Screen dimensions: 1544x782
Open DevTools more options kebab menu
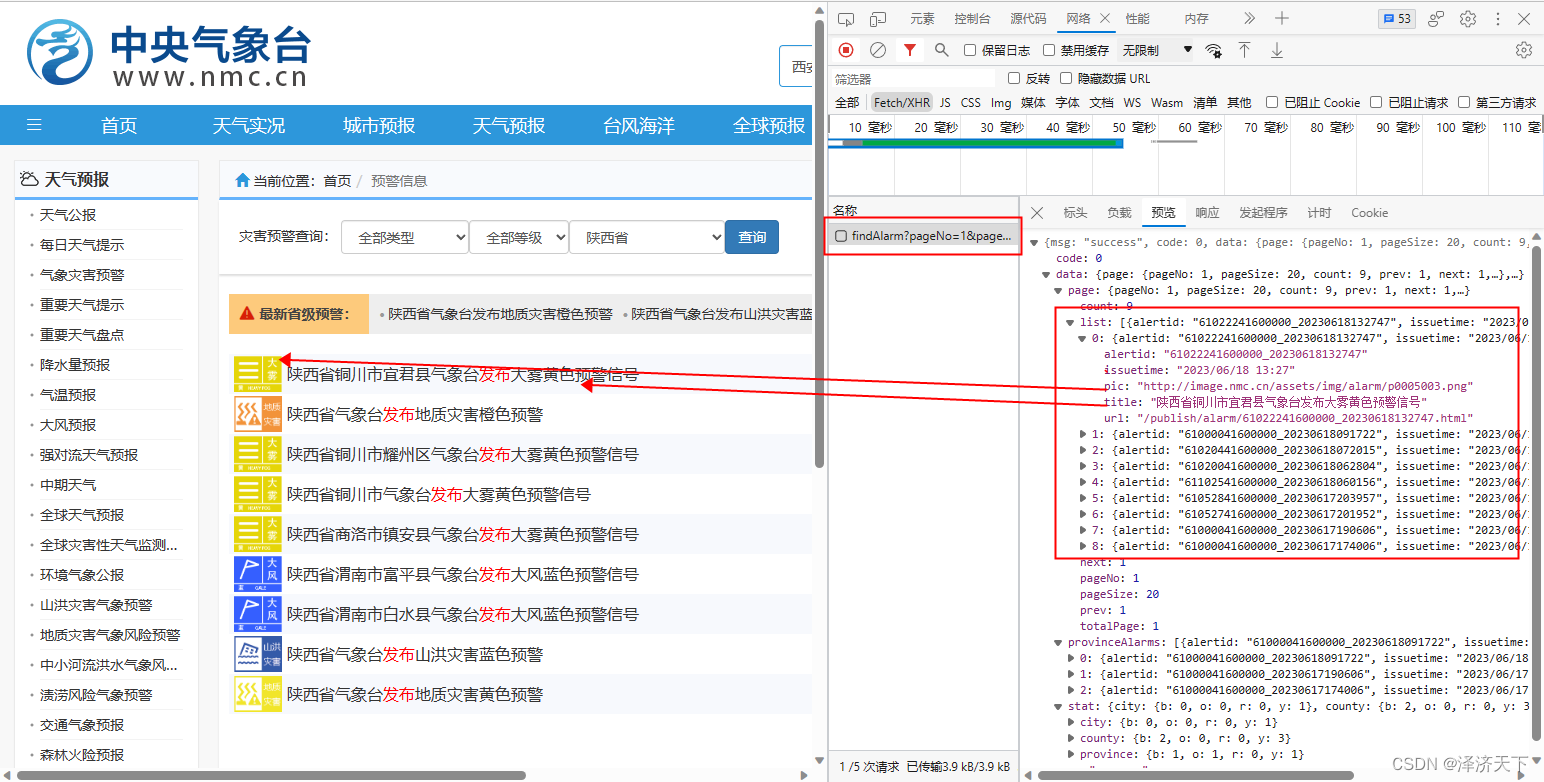(1498, 19)
